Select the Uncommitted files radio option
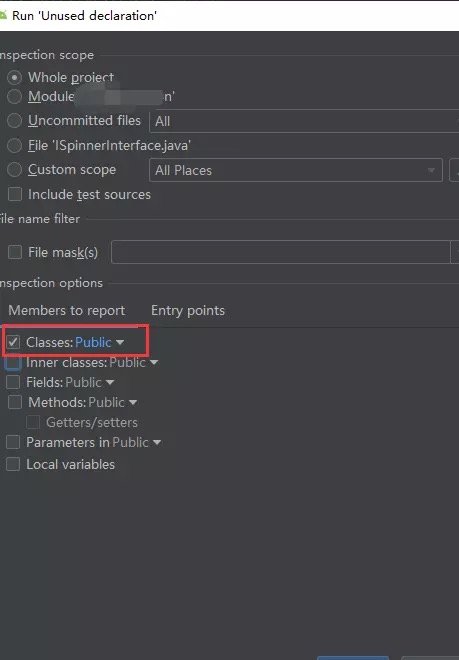The image size is (459, 660). pyautogui.click(x=14, y=120)
